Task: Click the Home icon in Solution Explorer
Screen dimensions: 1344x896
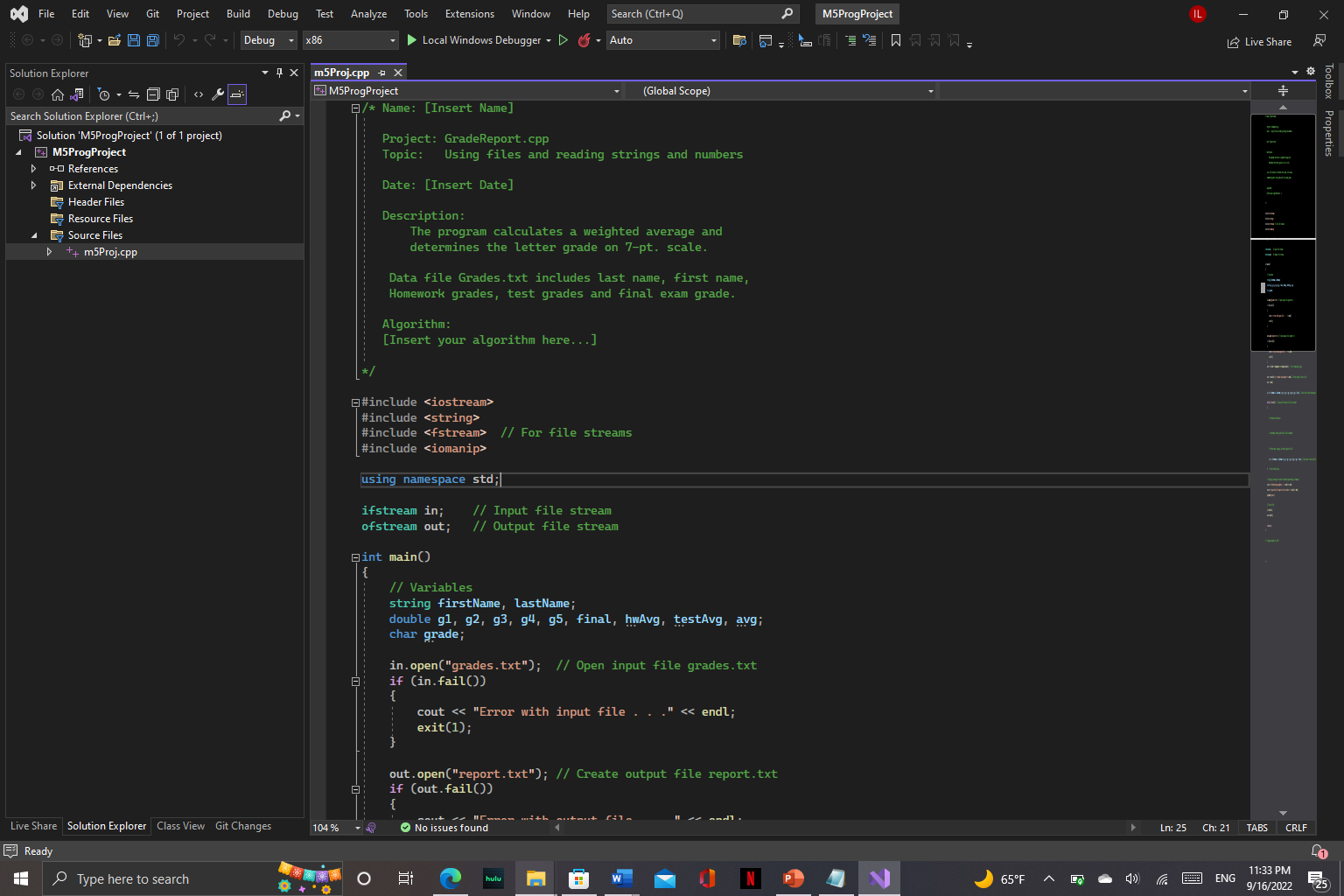Action: point(58,94)
